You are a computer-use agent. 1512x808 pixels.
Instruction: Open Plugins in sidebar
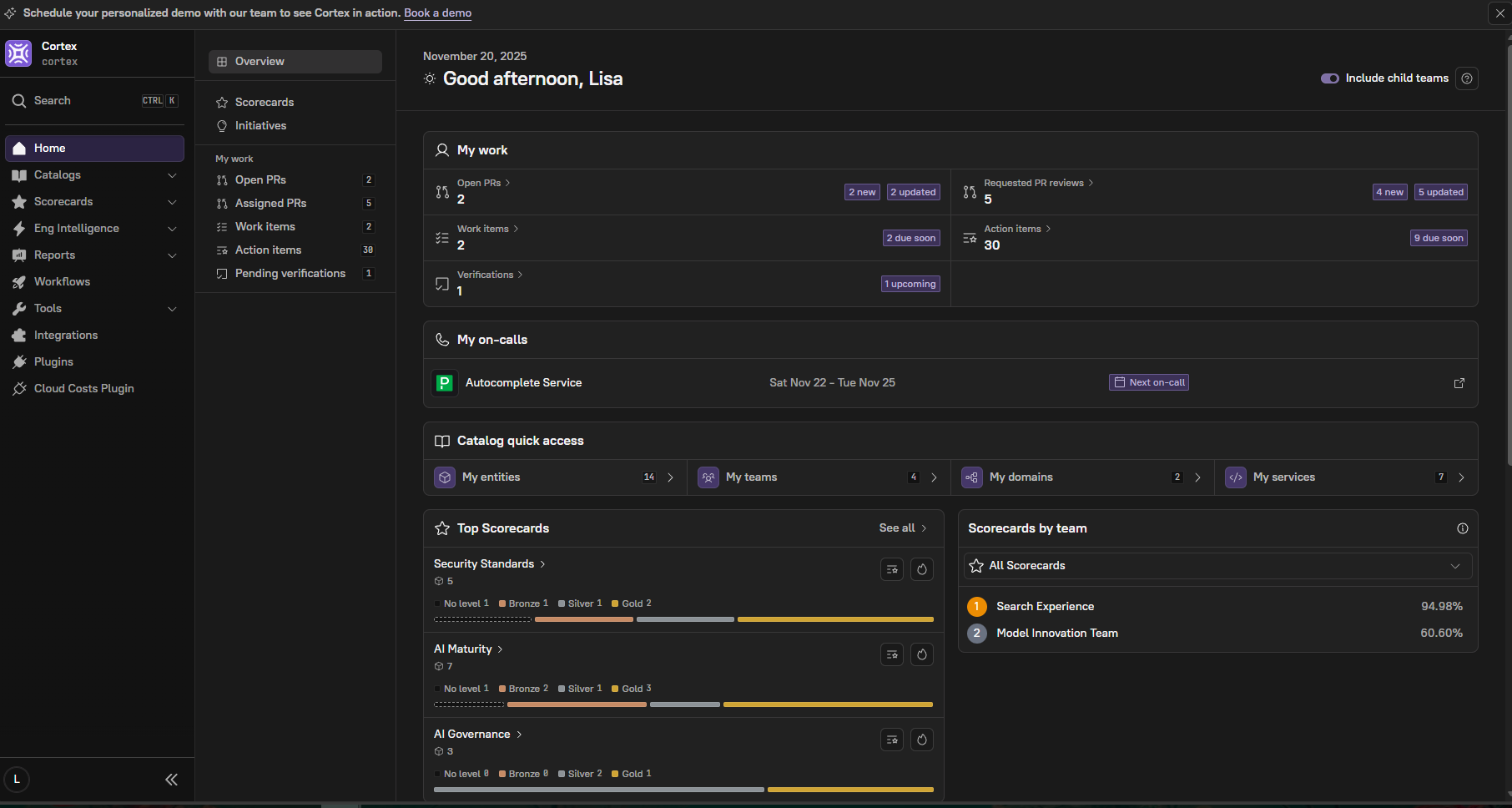click(x=94, y=362)
